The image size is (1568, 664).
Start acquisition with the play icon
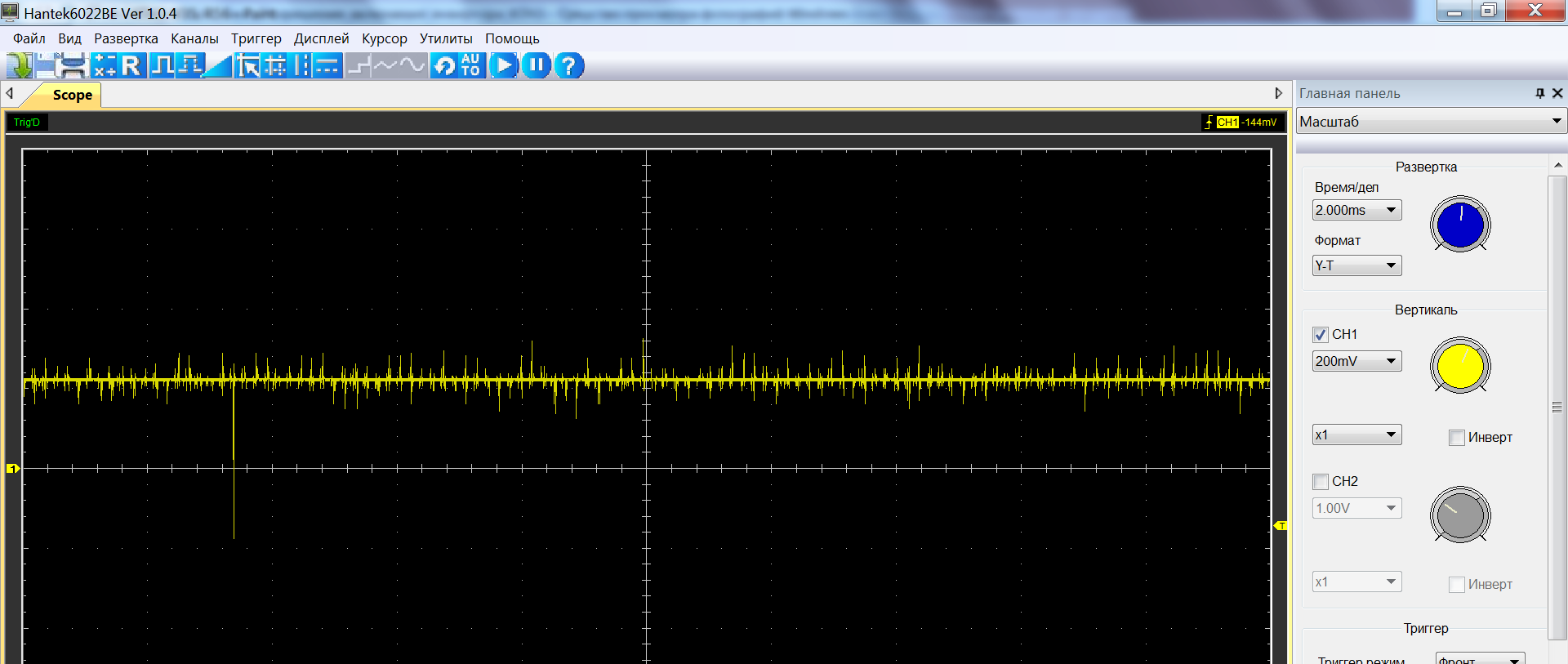pyautogui.click(x=504, y=65)
